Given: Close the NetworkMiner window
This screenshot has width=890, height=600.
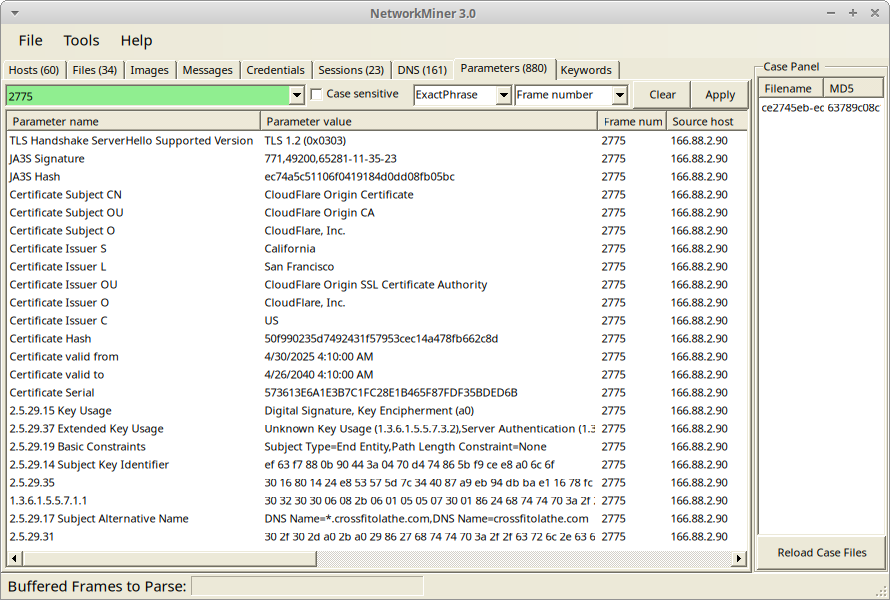Looking at the screenshot, I should [x=875, y=12].
